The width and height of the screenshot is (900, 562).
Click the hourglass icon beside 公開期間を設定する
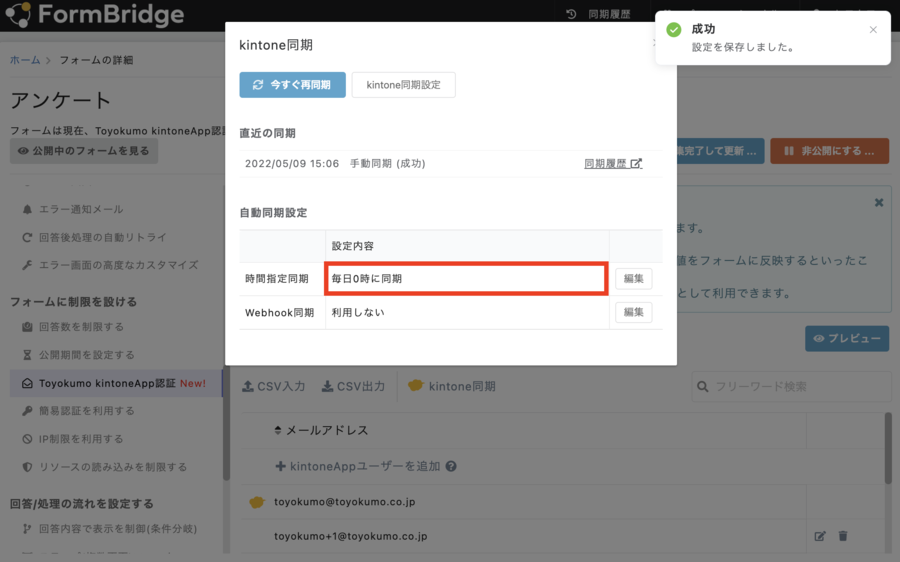[x=27, y=355]
